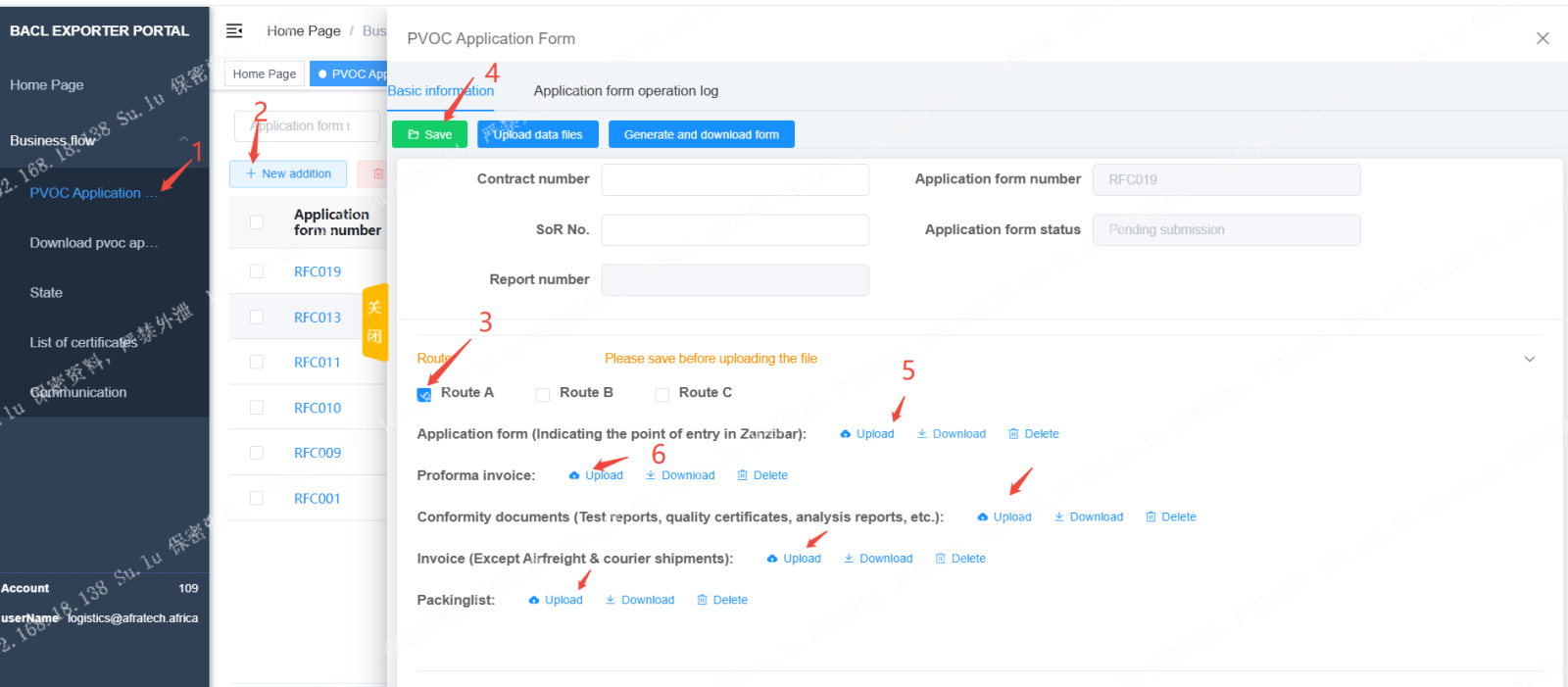Viewport: 1568px width, 687px height.
Task: Click the red delete trash button
Action: point(377,173)
